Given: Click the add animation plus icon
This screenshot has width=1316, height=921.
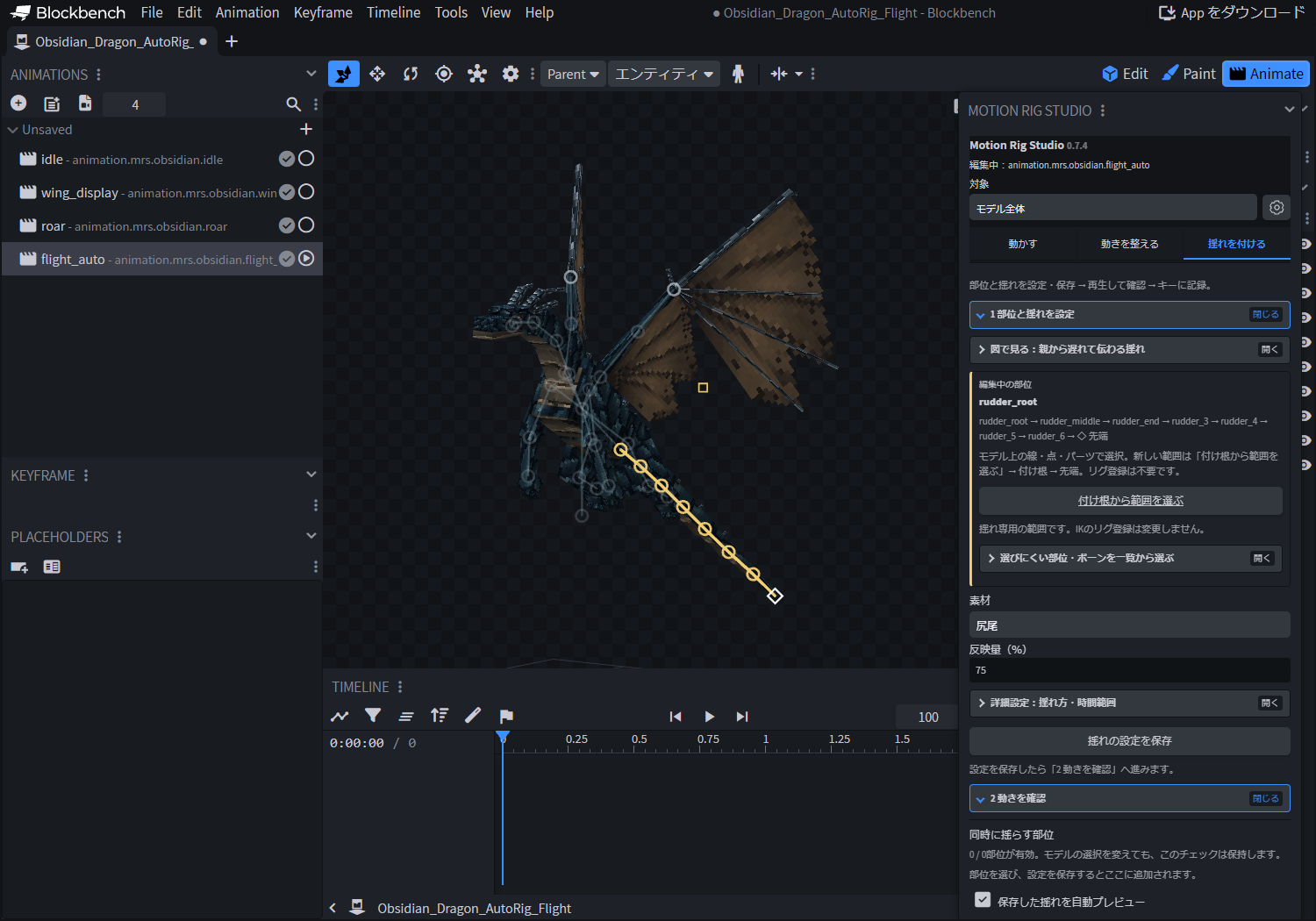Looking at the screenshot, I should [x=18, y=104].
